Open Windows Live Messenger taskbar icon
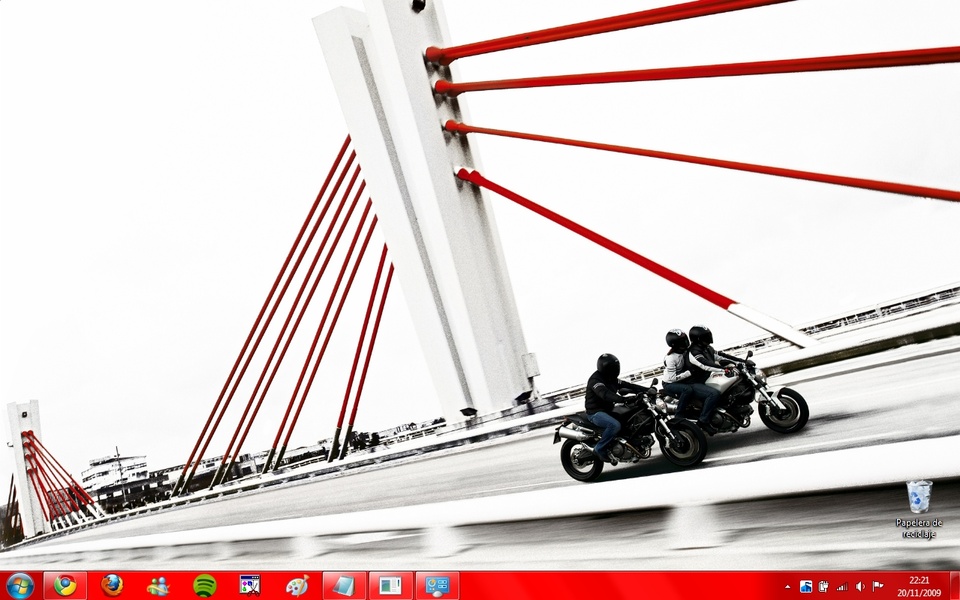Screen dimensions: 960x600 pyautogui.click(x=158, y=585)
